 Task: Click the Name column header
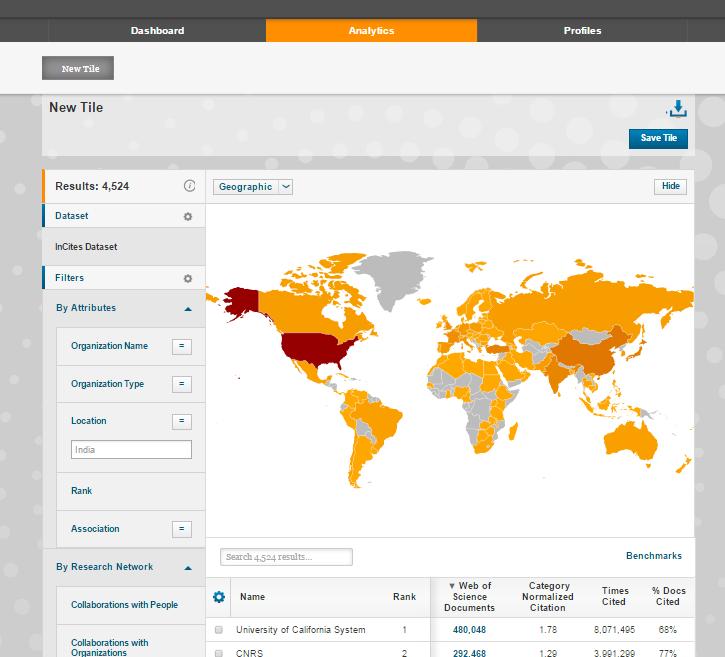[x=252, y=597]
